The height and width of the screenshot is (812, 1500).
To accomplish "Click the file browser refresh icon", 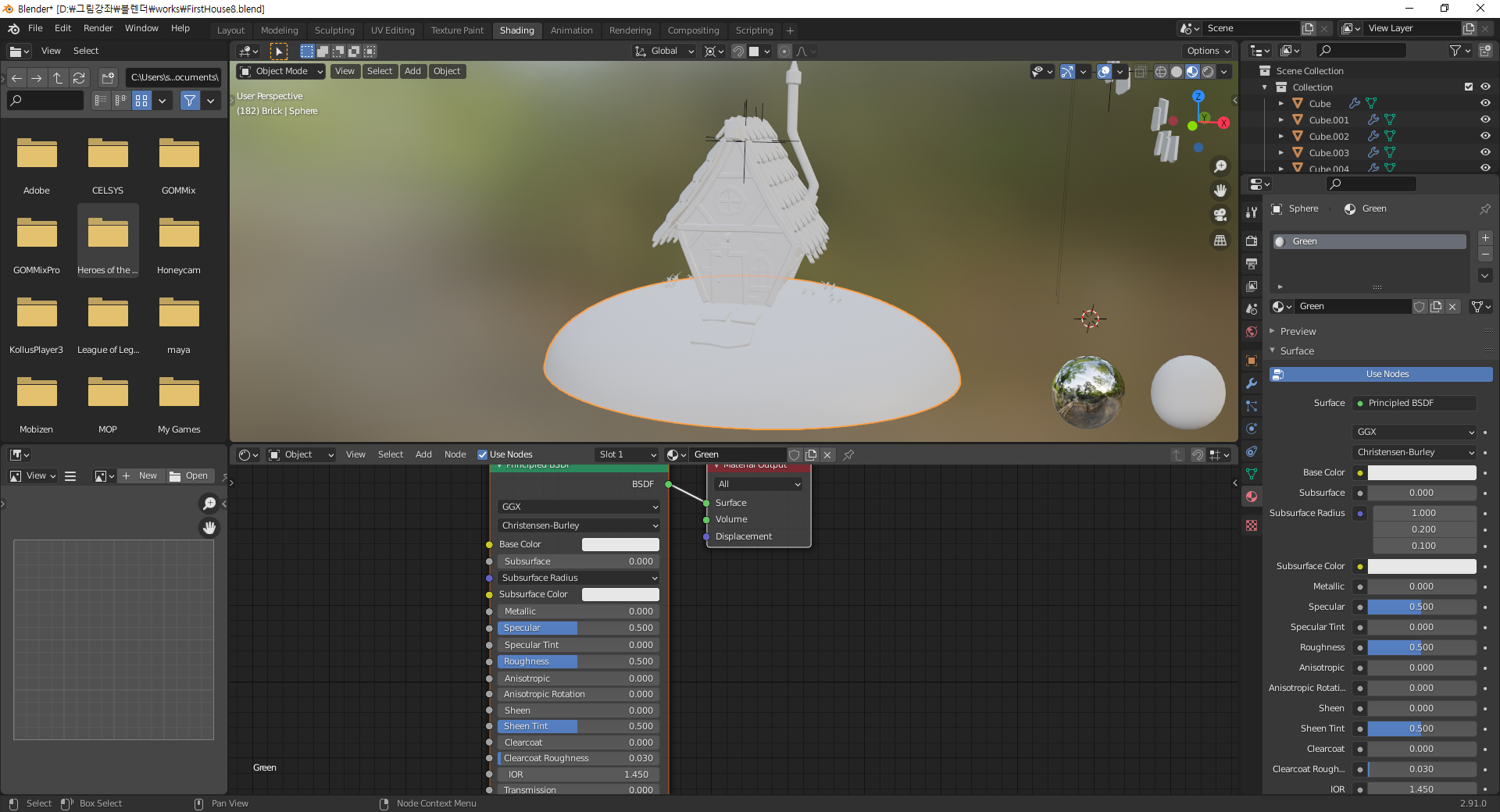I will (x=79, y=77).
